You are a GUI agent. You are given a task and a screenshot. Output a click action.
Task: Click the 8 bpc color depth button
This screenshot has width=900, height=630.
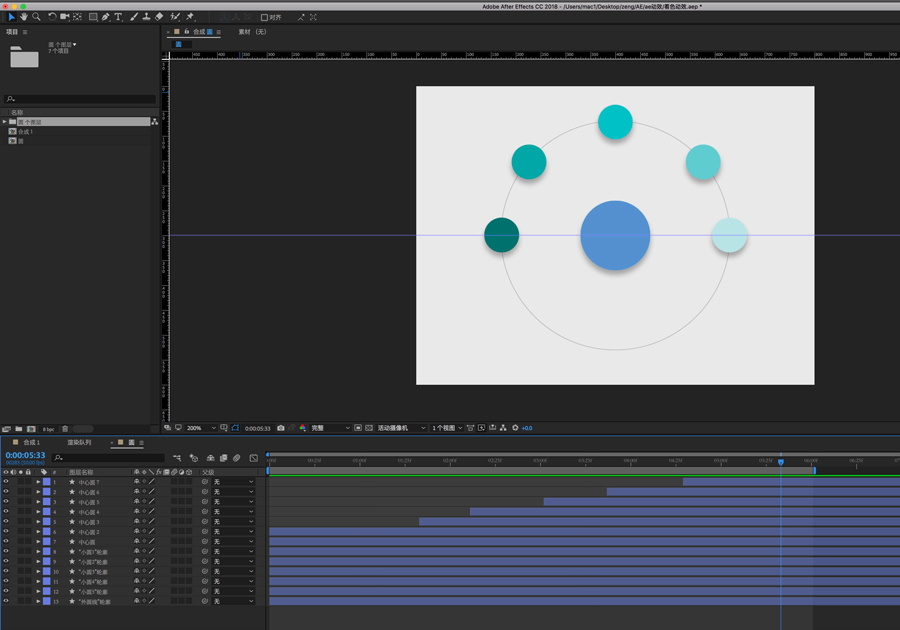[48, 429]
